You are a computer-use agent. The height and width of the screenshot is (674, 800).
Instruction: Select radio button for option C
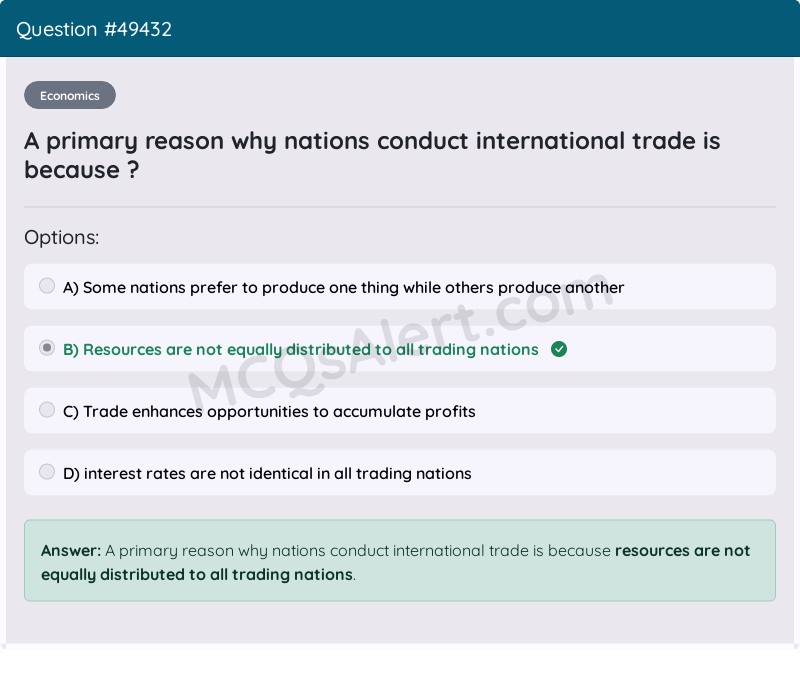tap(46, 409)
